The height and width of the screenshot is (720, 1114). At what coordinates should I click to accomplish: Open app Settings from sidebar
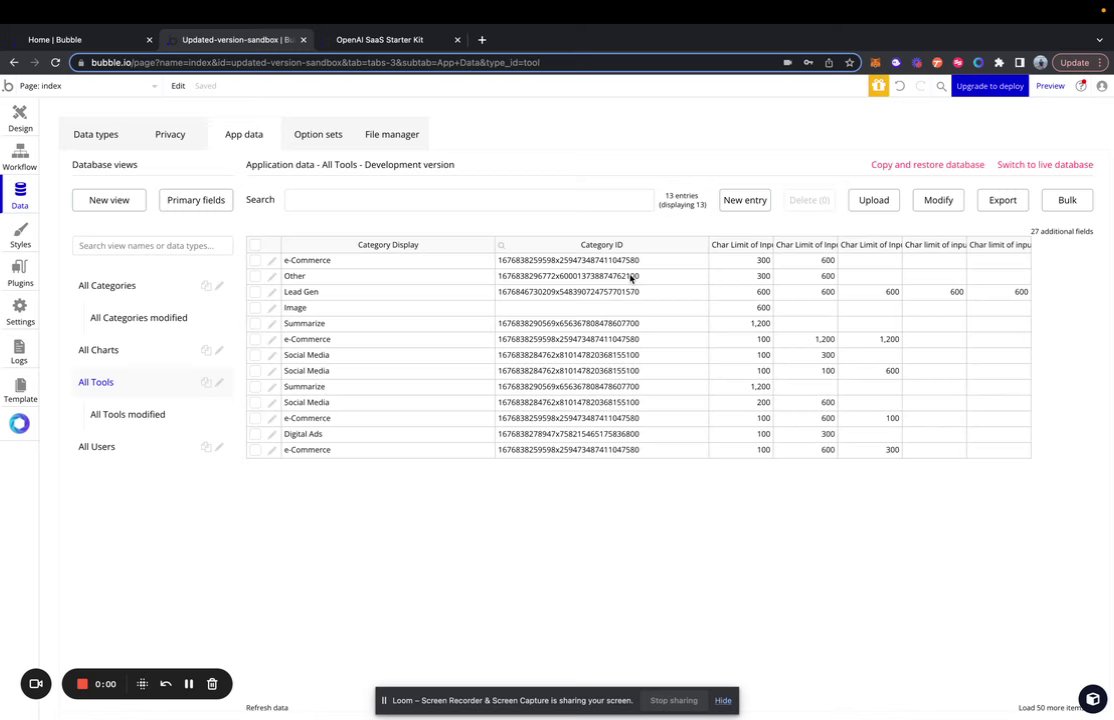click(20, 312)
